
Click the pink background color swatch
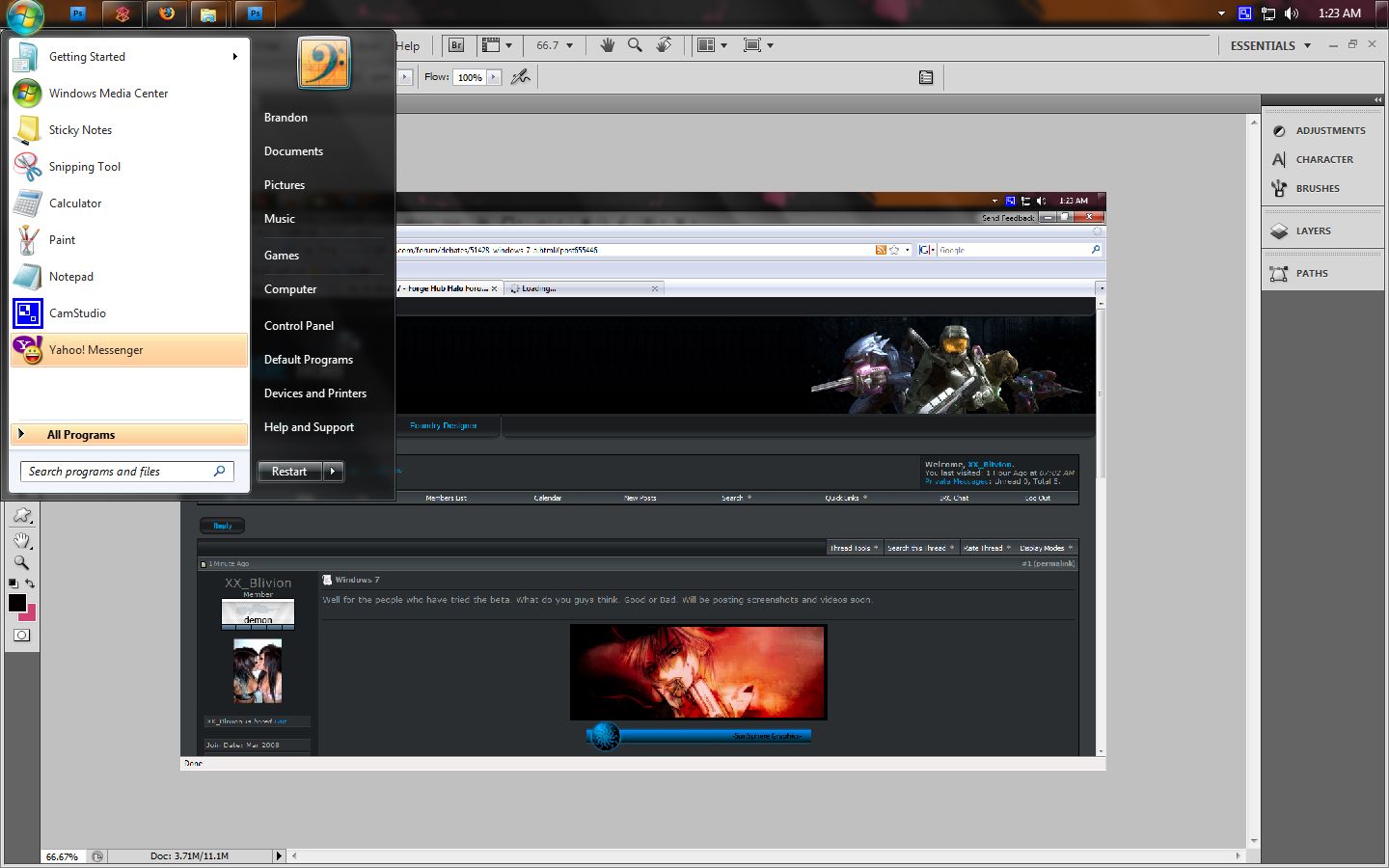coord(30,614)
